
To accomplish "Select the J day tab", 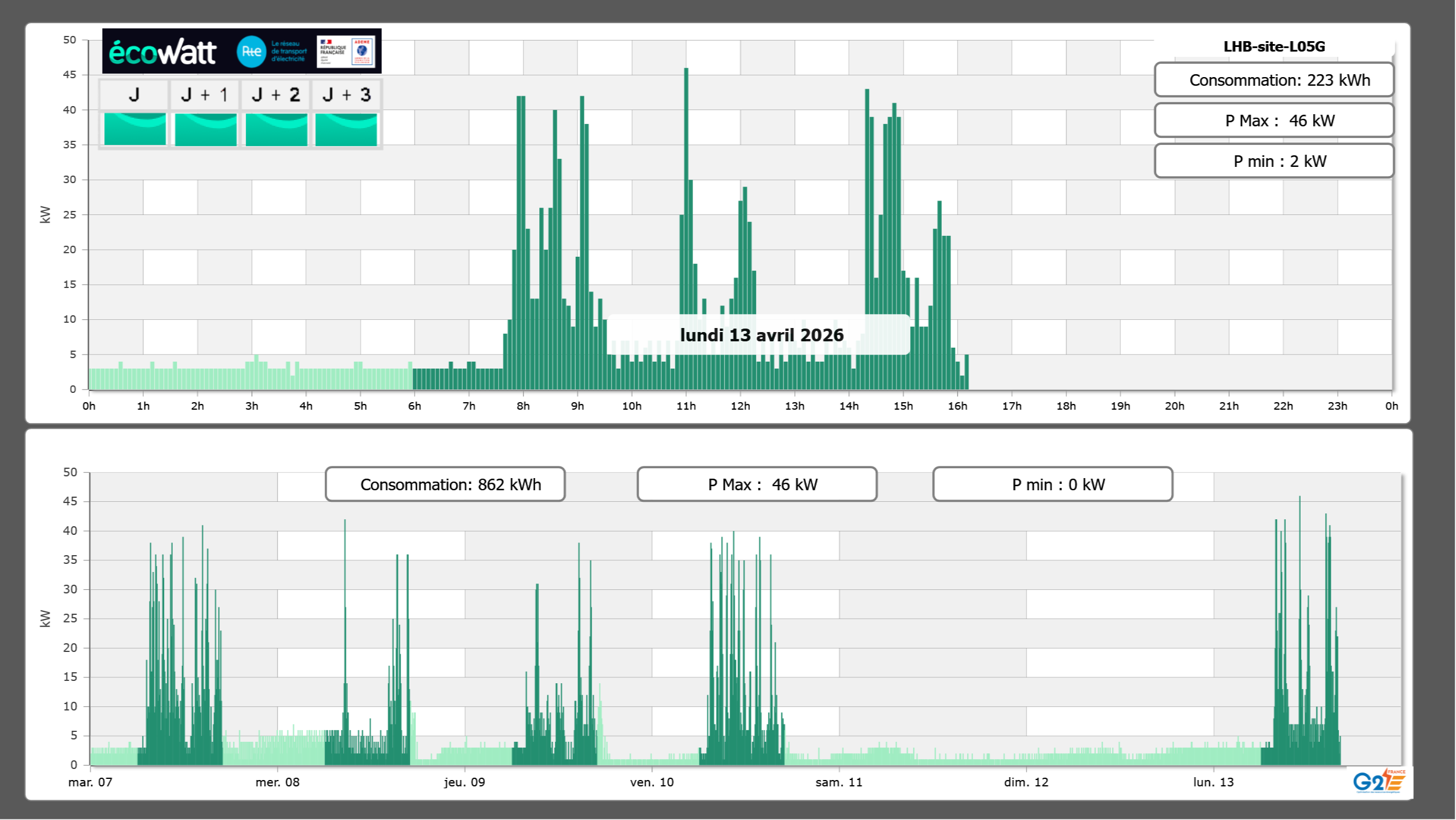I will 134,94.
